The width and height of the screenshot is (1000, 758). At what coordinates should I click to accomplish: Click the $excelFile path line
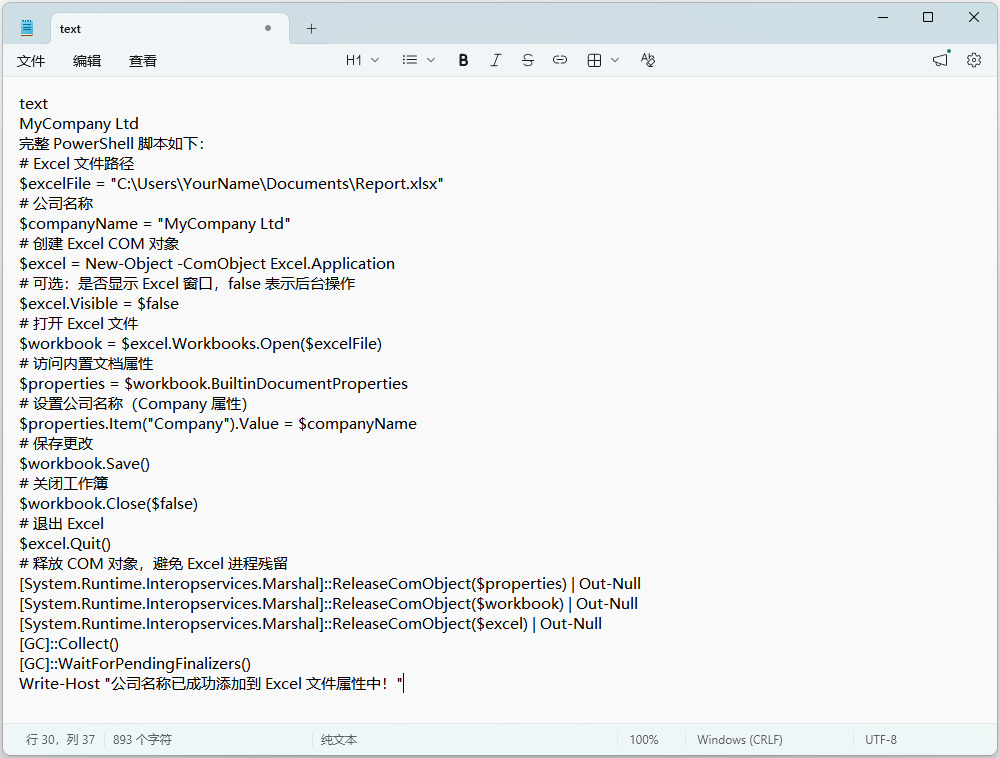pyautogui.click(x=232, y=184)
